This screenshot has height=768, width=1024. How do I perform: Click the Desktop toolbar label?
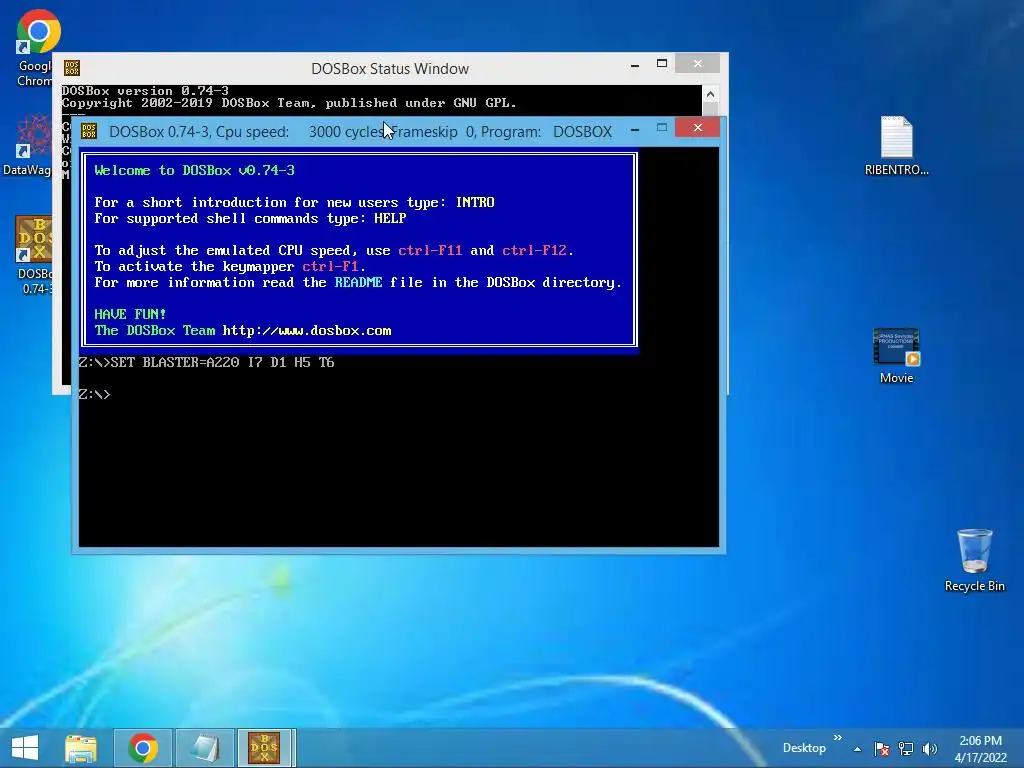[804, 748]
